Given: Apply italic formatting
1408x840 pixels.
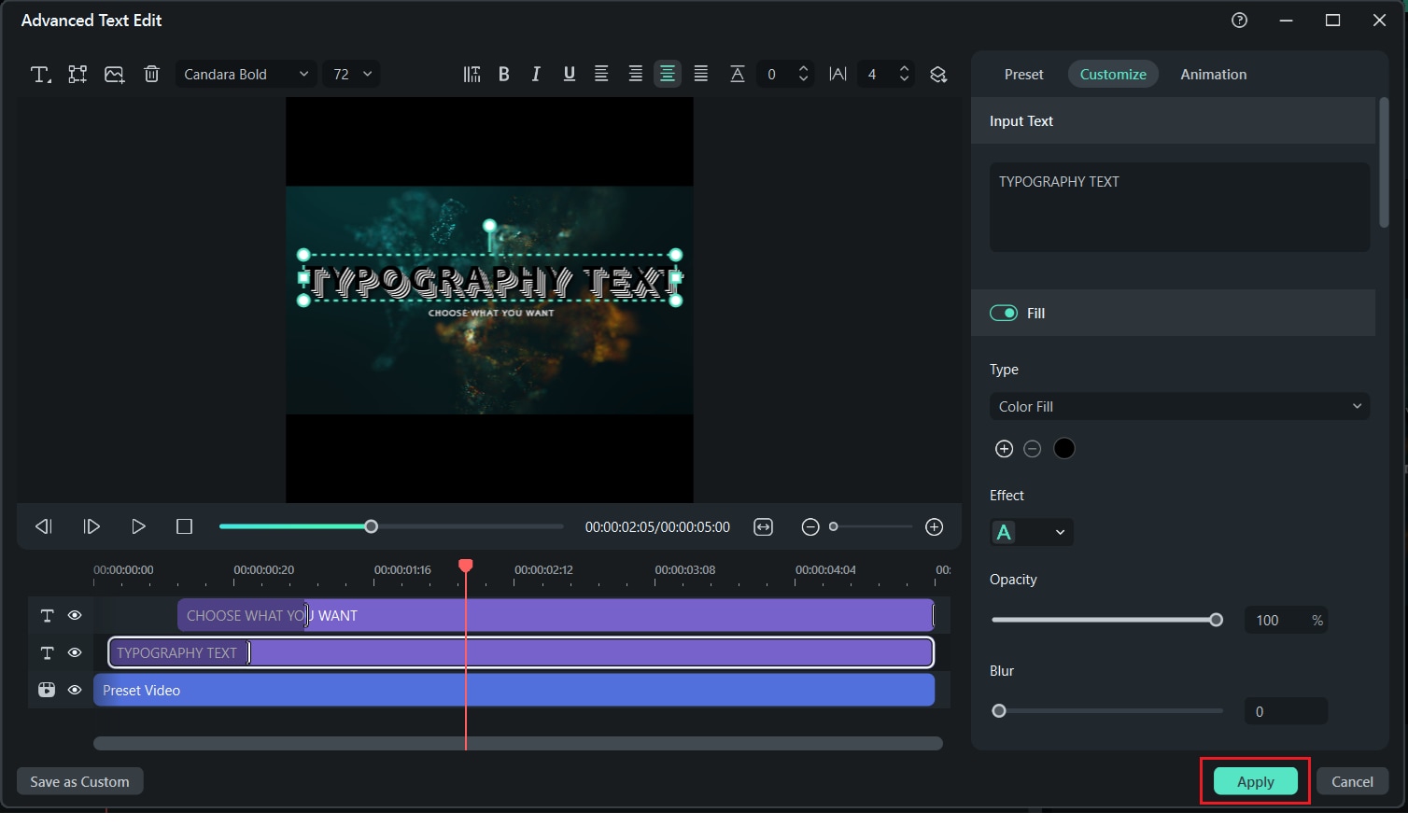Looking at the screenshot, I should tap(536, 75).
